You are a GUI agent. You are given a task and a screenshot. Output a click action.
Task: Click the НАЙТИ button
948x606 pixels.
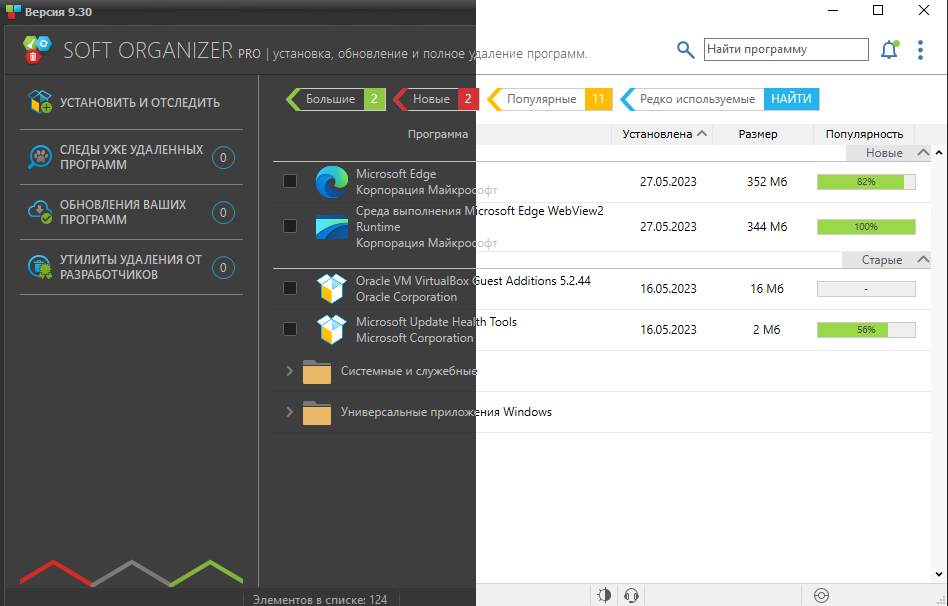click(x=791, y=99)
